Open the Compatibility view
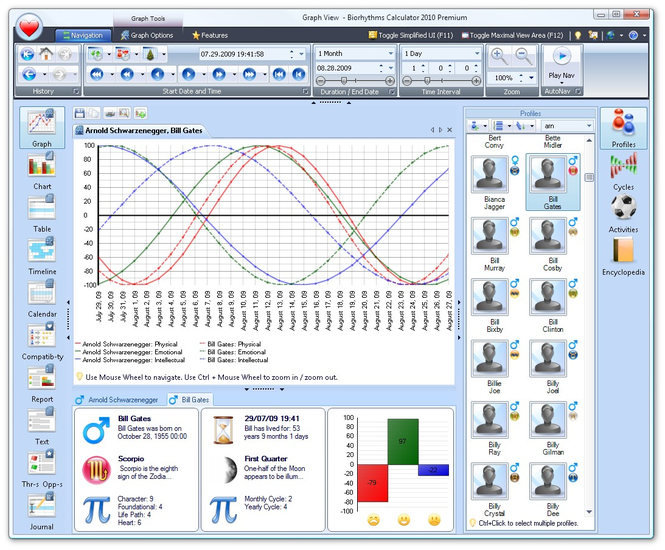 (x=42, y=341)
